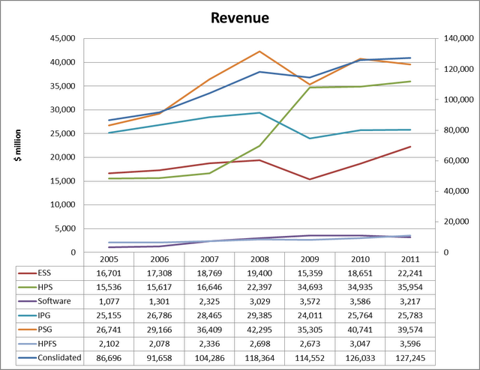Select the chart title "Revenue"

(240, 18)
